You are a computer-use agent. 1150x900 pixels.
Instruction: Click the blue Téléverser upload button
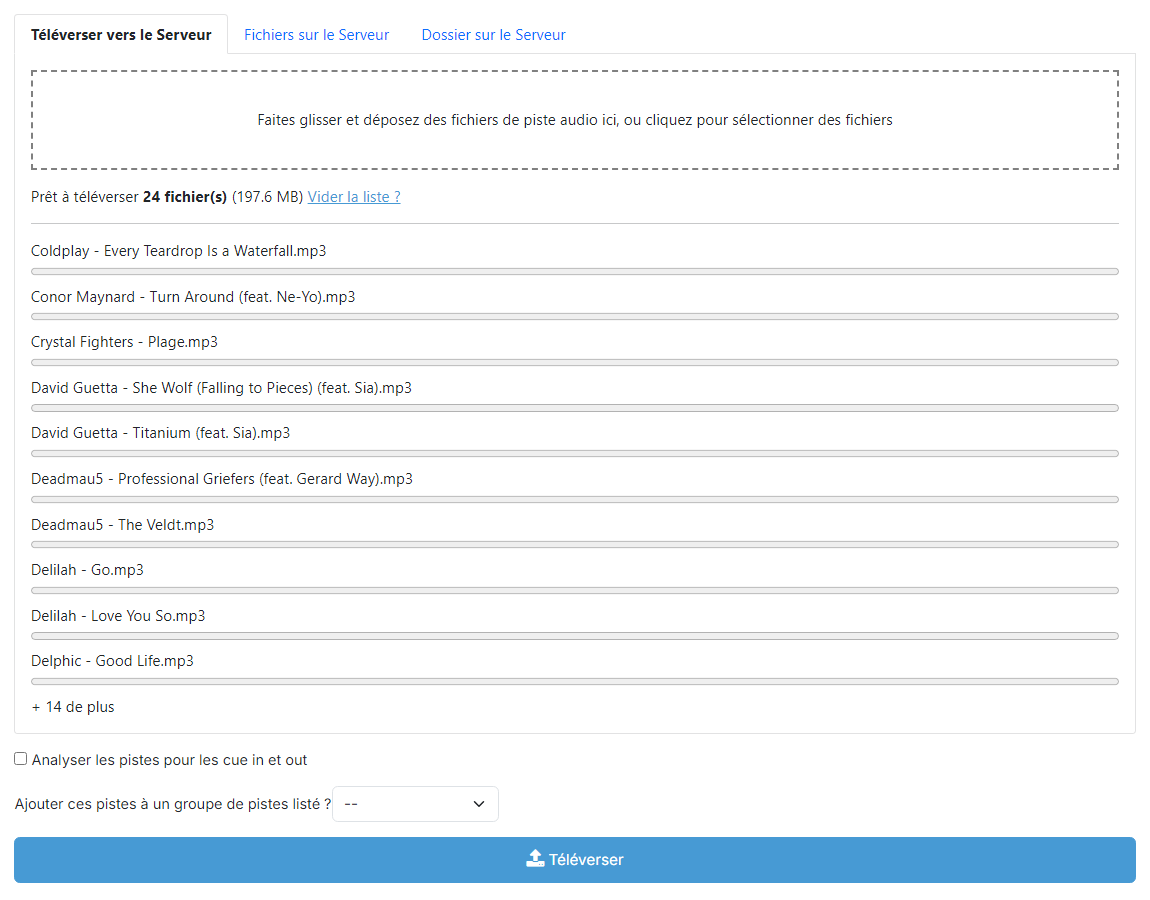(575, 860)
